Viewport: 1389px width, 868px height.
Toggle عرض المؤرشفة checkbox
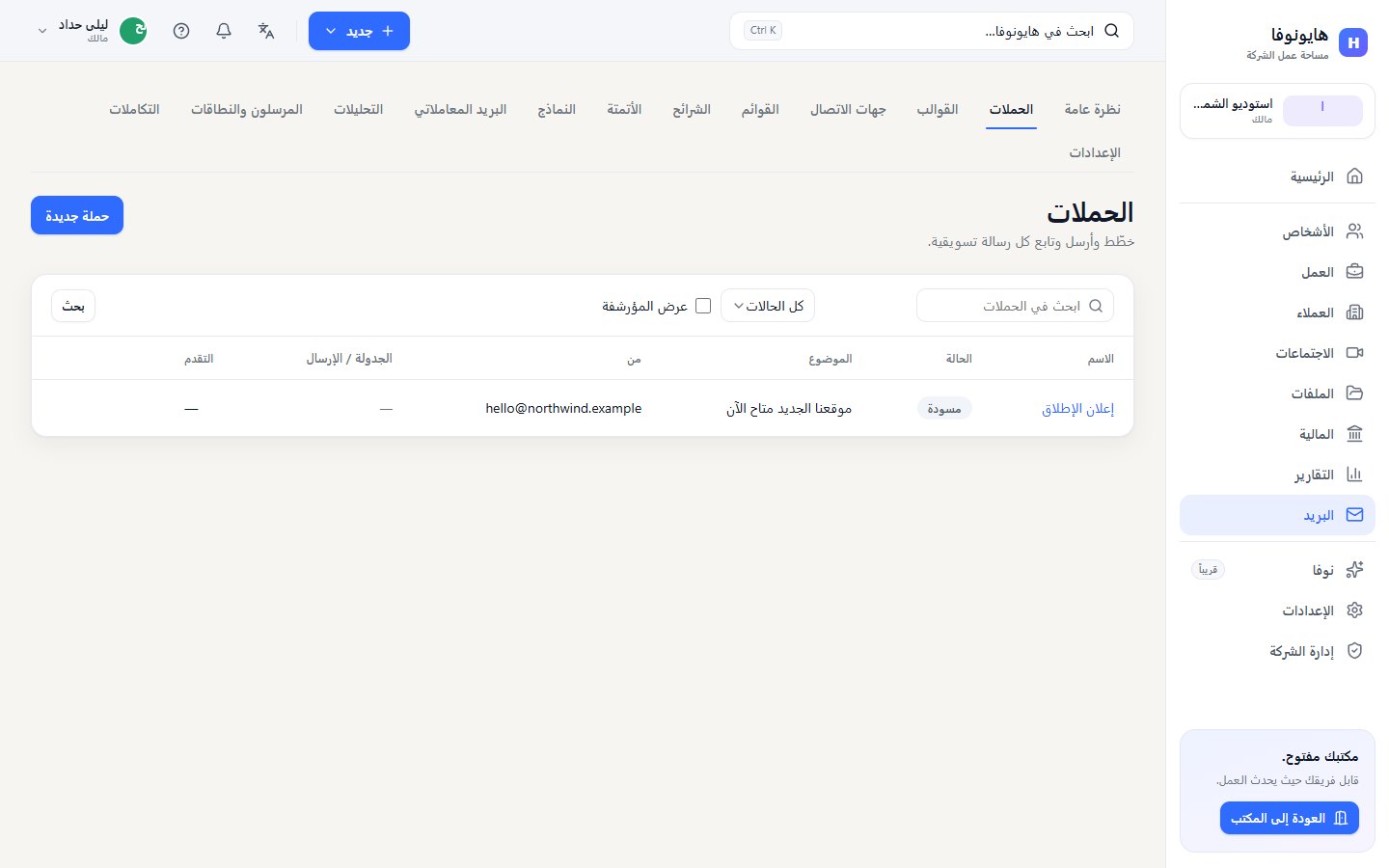(x=703, y=306)
